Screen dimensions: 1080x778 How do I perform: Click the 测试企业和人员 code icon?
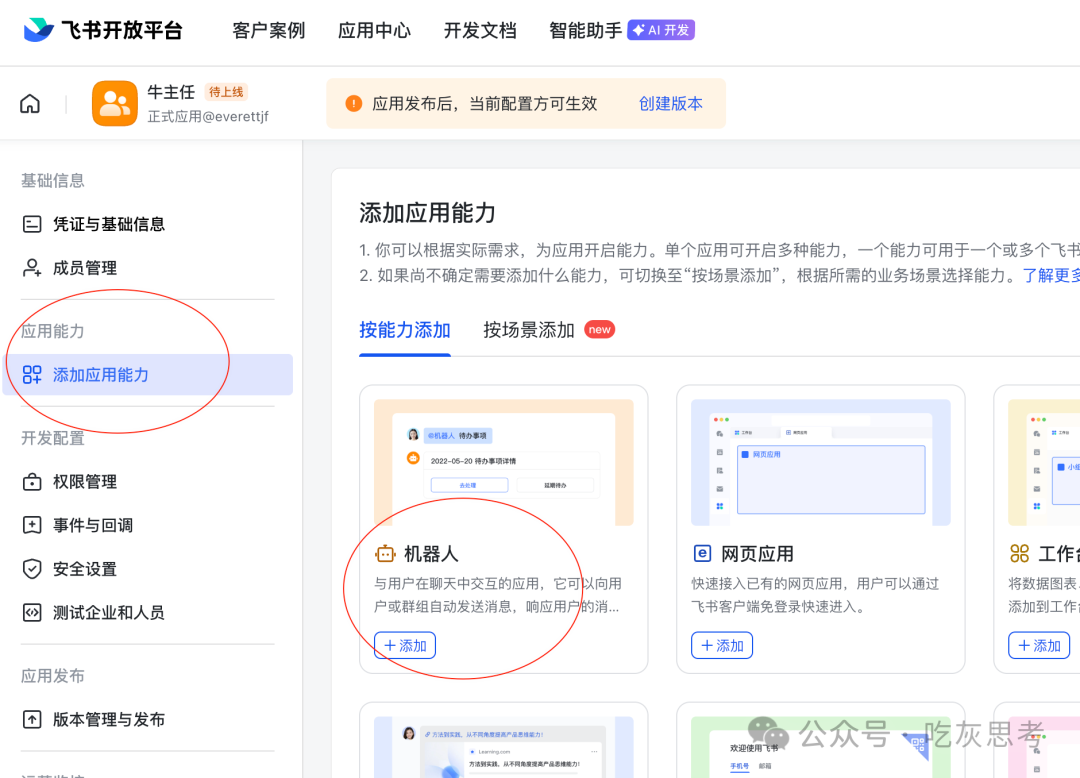coord(32,613)
